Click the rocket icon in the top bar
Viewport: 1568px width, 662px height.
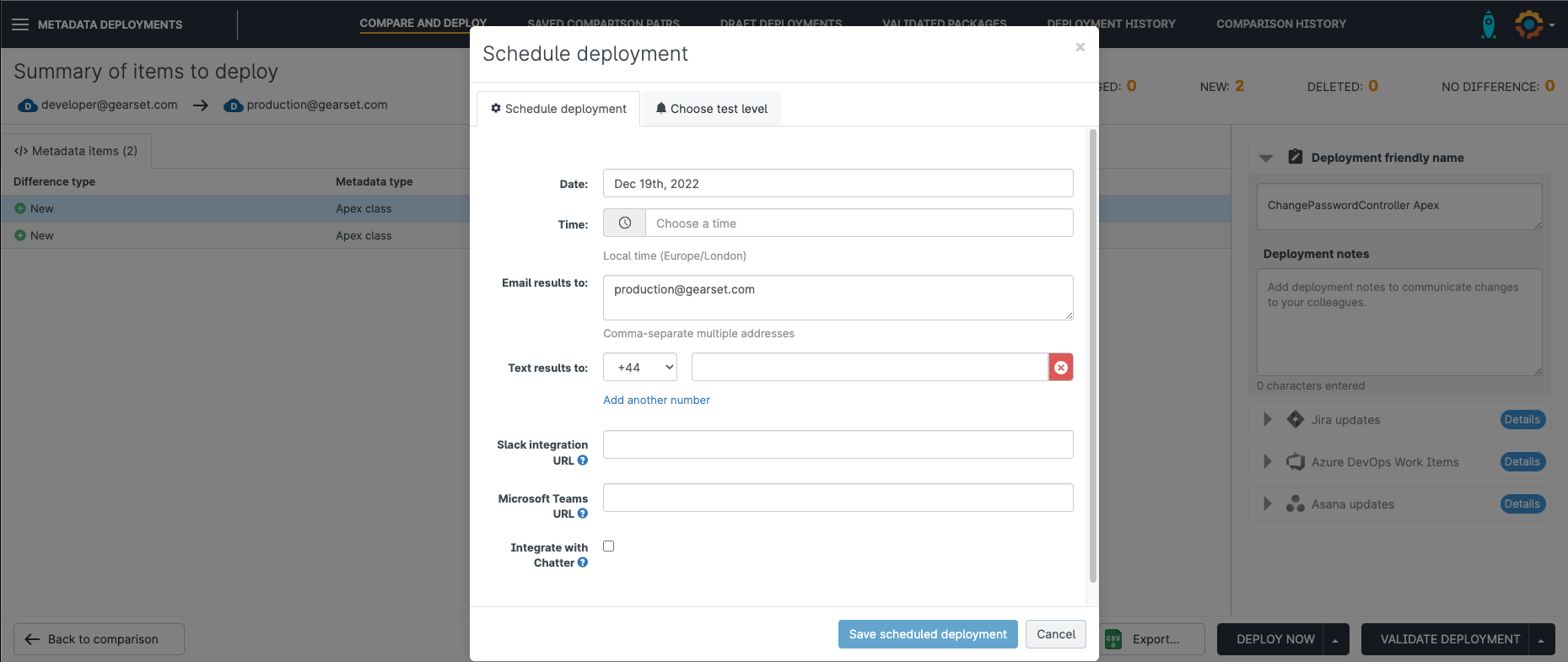point(1489,24)
